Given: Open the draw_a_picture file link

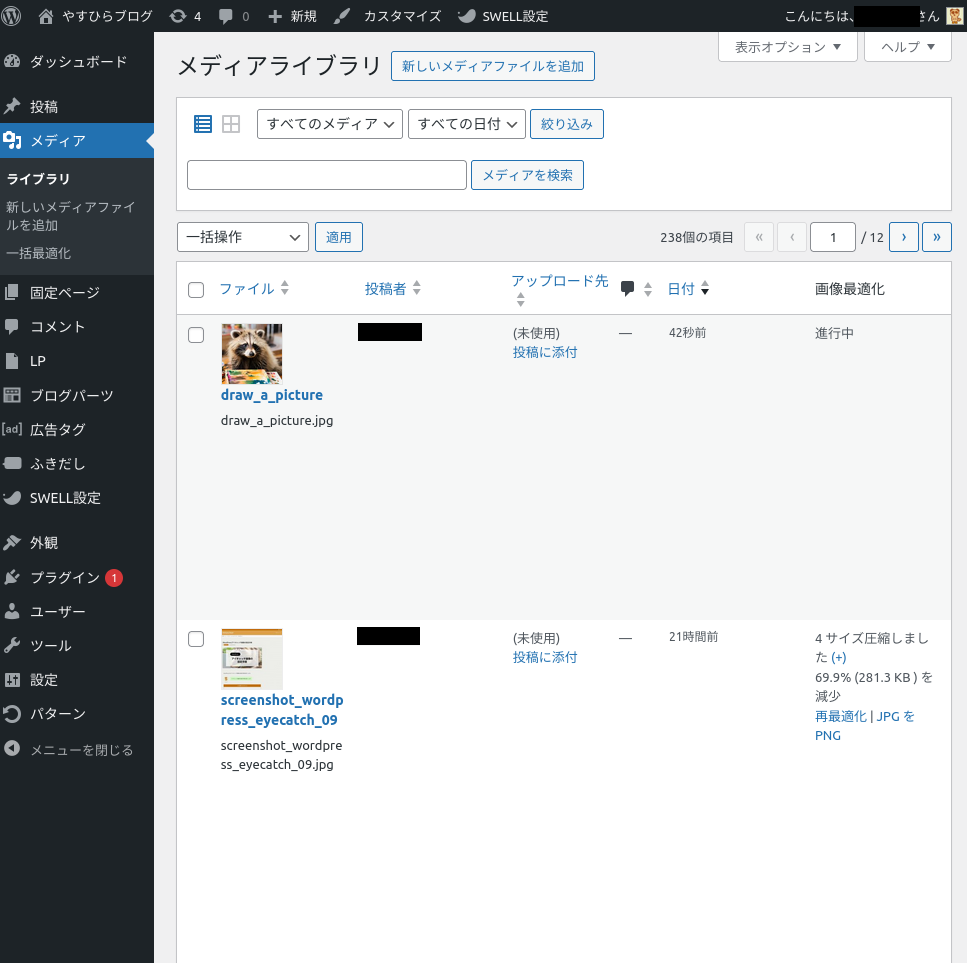Looking at the screenshot, I should [272, 395].
